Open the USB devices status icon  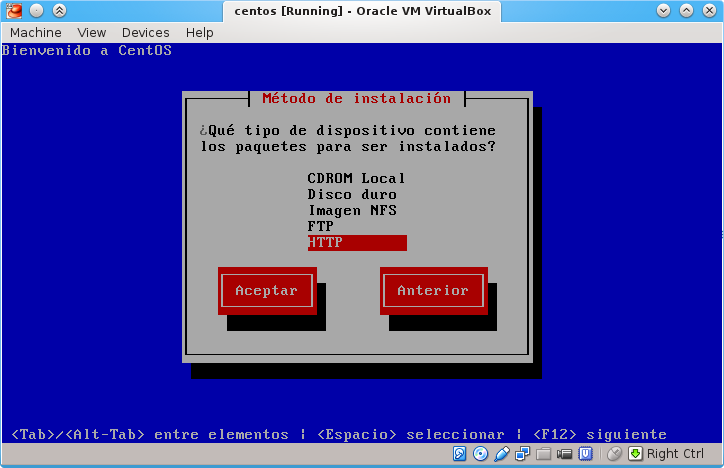(x=501, y=454)
